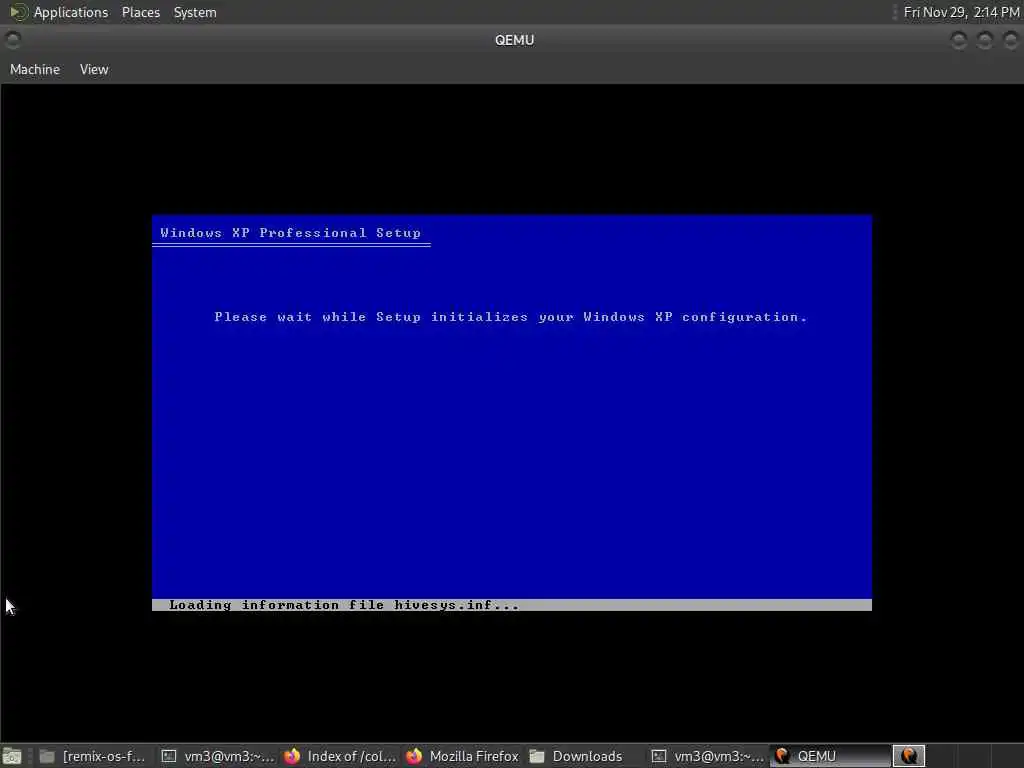Click the clock showing Fri Nov 29, 2:14 PM
The width and height of the screenshot is (1024, 768).
961,12
